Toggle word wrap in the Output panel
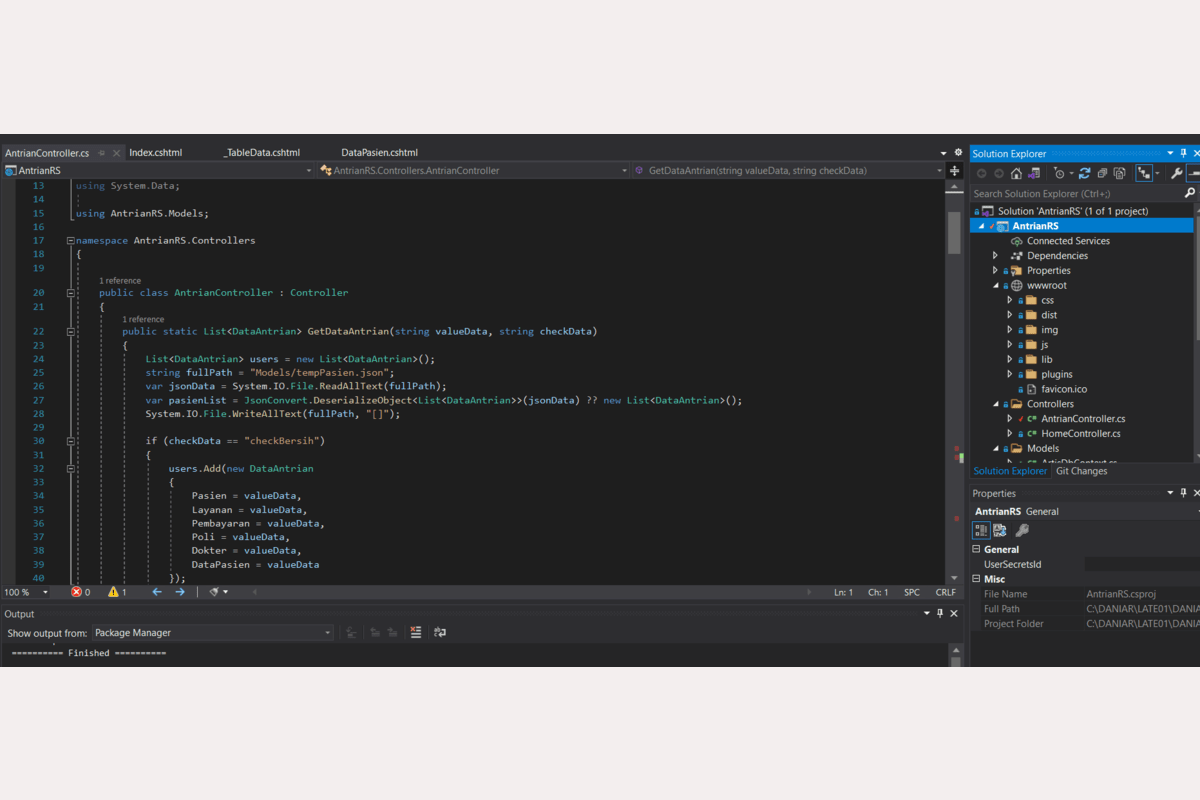The width and height of the screenshot is (1200, 800). 439,632
